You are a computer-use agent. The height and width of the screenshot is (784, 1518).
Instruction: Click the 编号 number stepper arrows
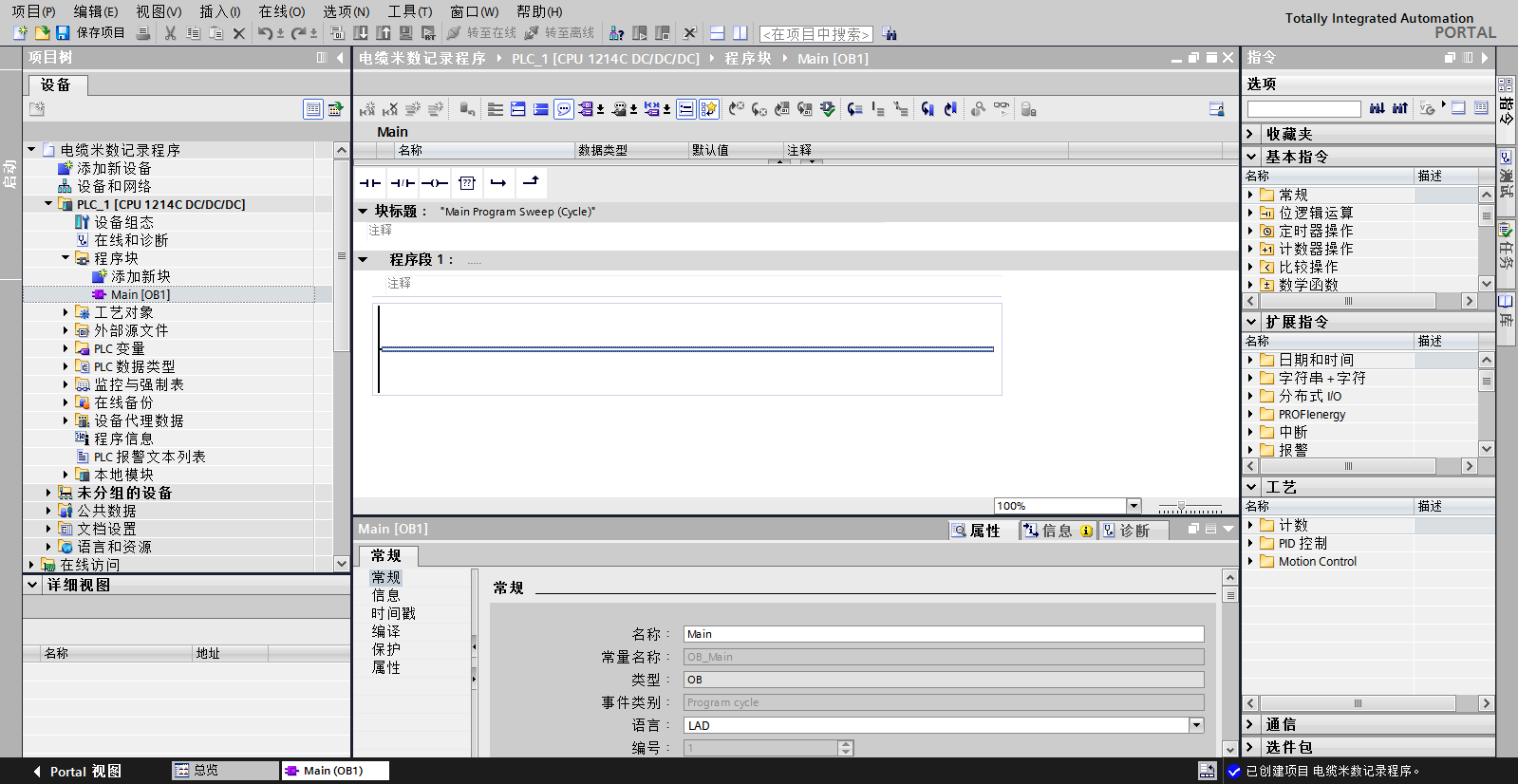point(846,748)
